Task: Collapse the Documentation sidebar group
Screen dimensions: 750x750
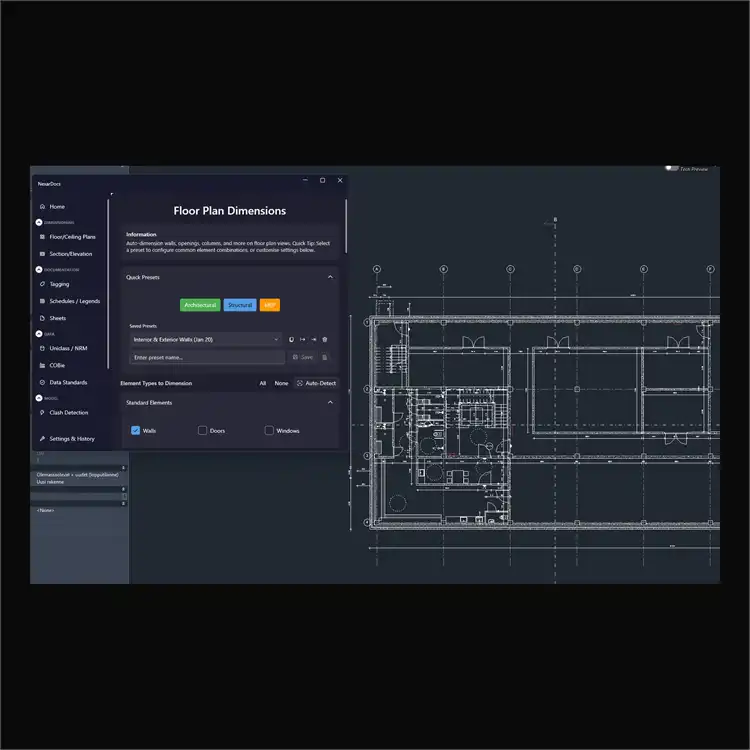Action: (39, 269)
